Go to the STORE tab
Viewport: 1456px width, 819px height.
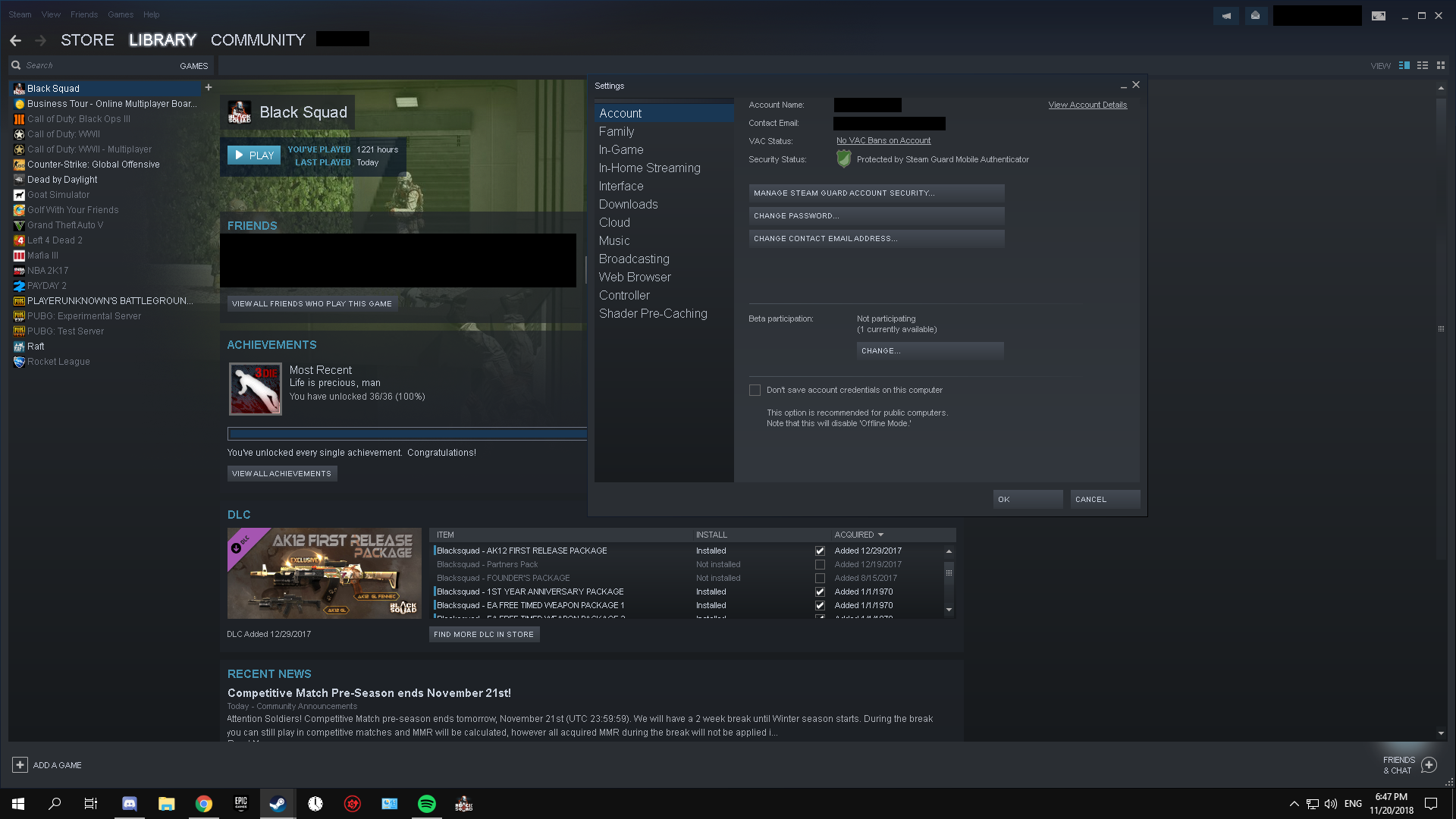[87, 40]
